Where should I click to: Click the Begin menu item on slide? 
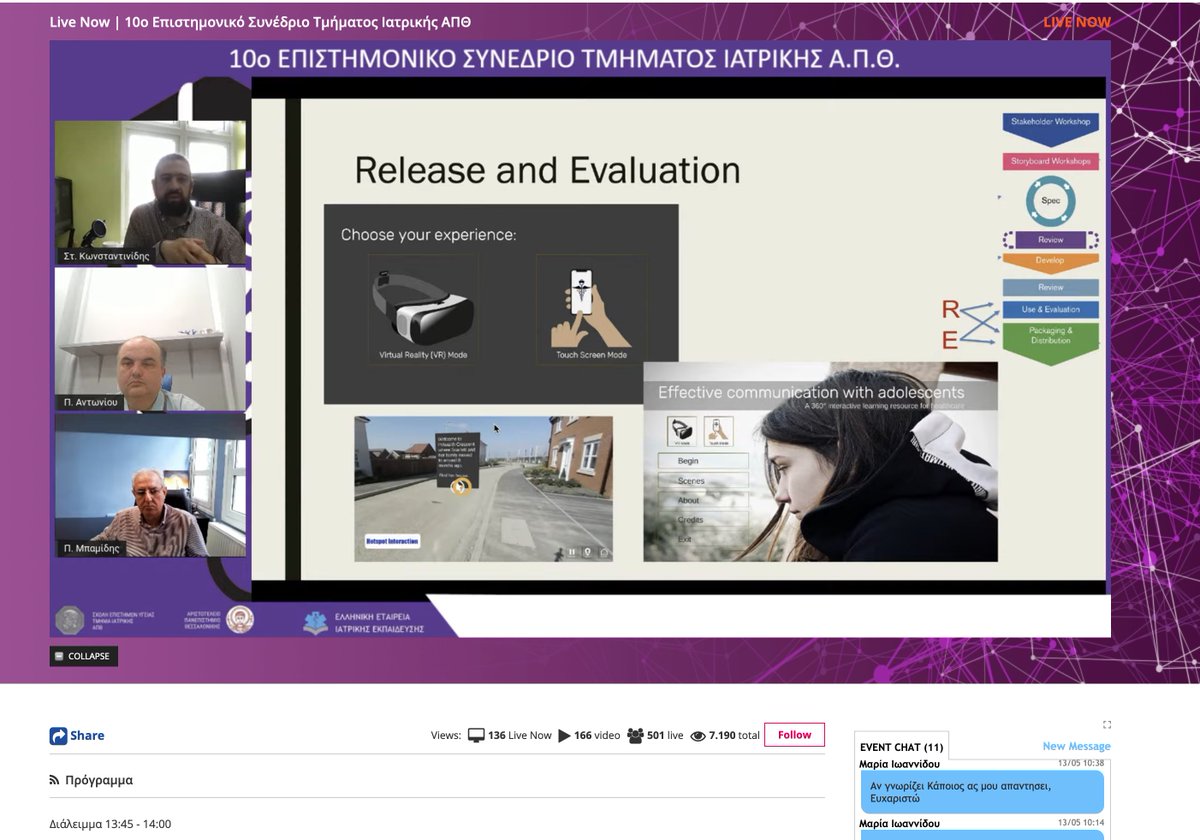tap(703, 461)
